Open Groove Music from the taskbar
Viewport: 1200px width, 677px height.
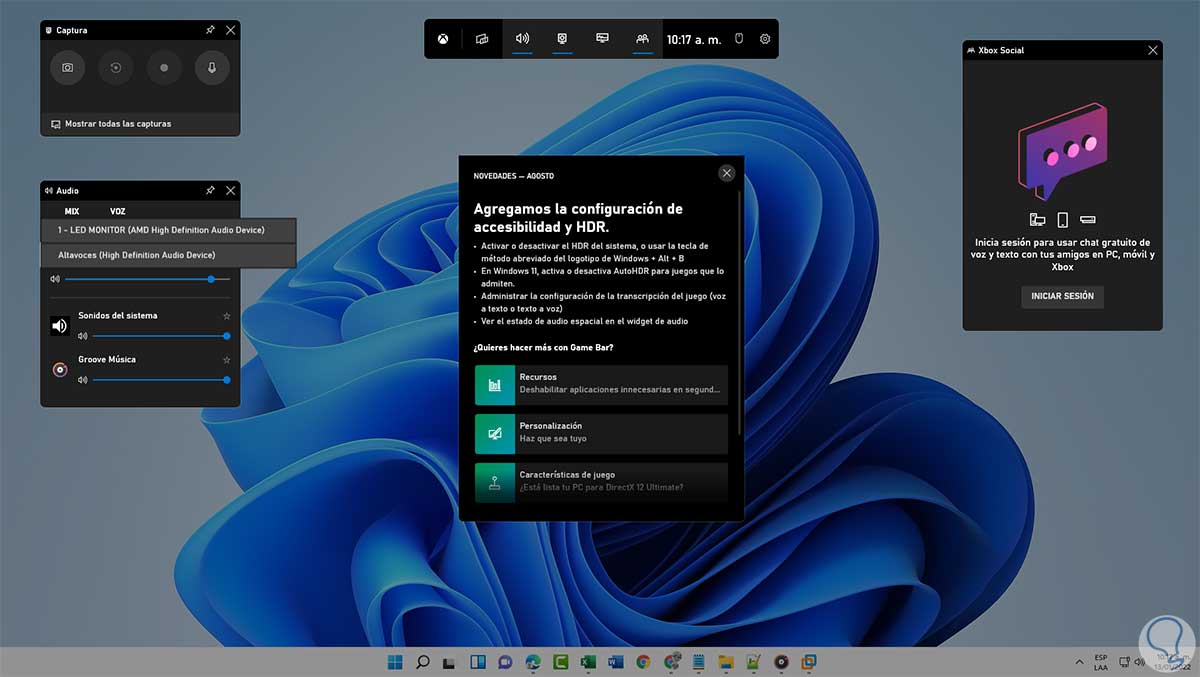pyautogui.click(x=781, y=662)
